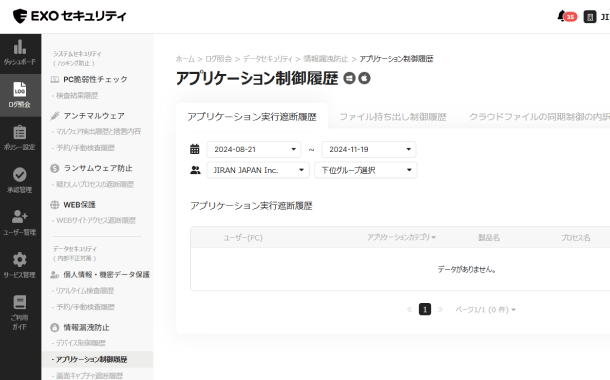Open the 下位グループ選択 dropdown
The width and height of the screenshot is (610, 380).
pos(366,170)
